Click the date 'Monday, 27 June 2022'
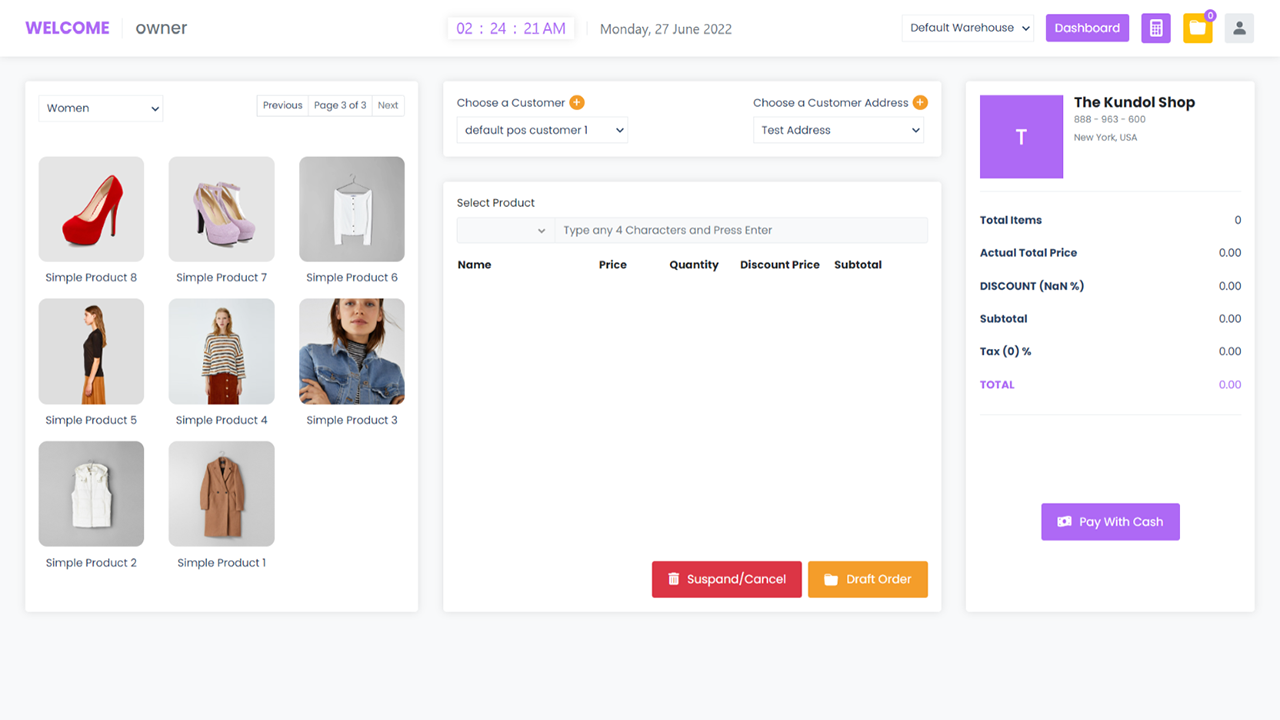The image size is (1280, 720). pos(666,29)
